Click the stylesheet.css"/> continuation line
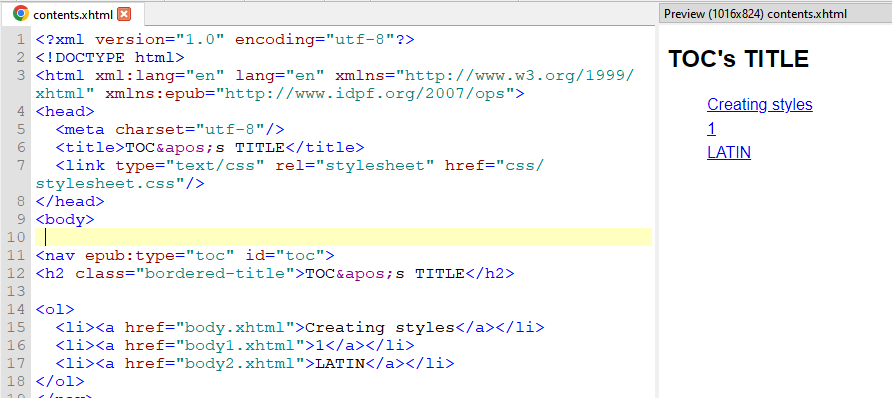The width and height of the screenshot is (892, 398). 120,184
